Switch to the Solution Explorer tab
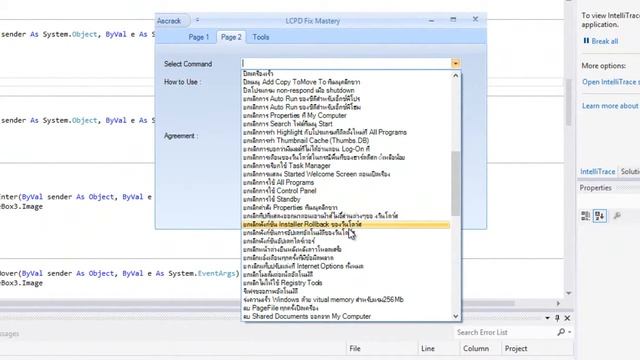Screen dimensions: 640x360 [630, 172]
